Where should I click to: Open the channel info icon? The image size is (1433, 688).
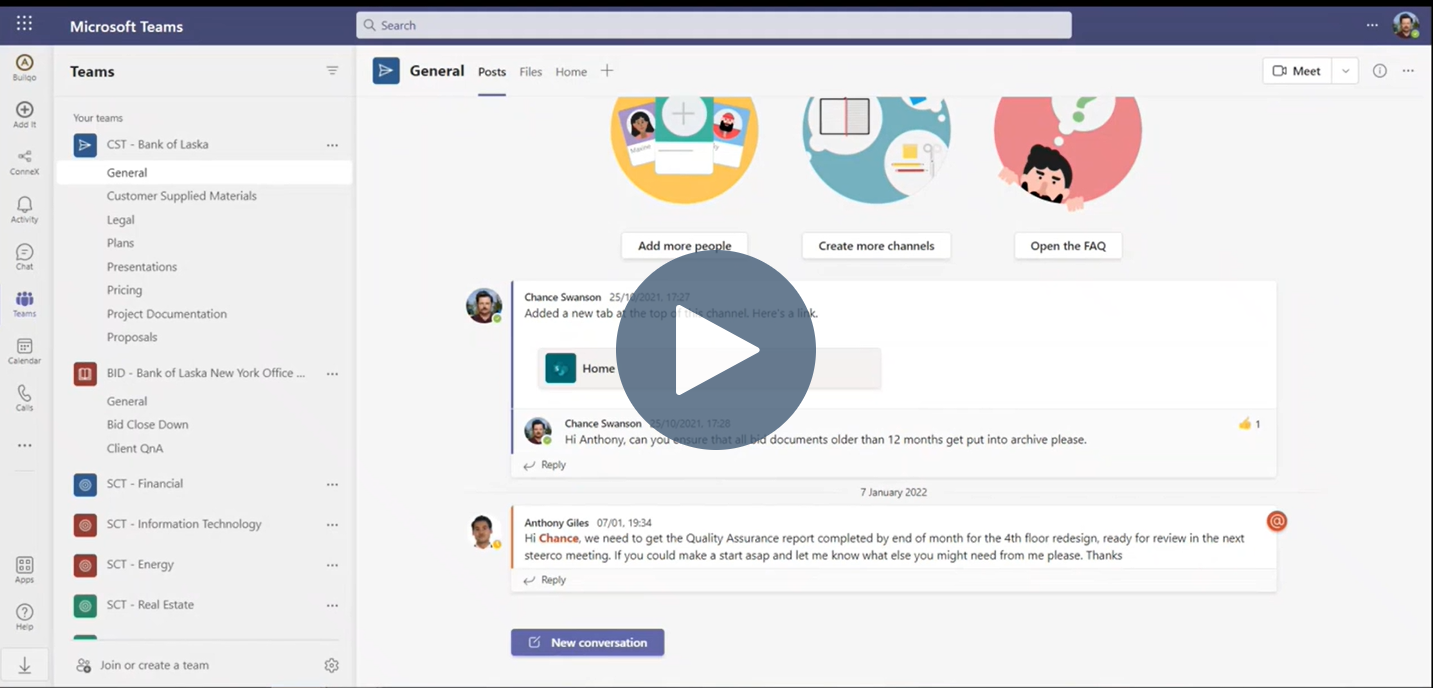coord(1380,71)
